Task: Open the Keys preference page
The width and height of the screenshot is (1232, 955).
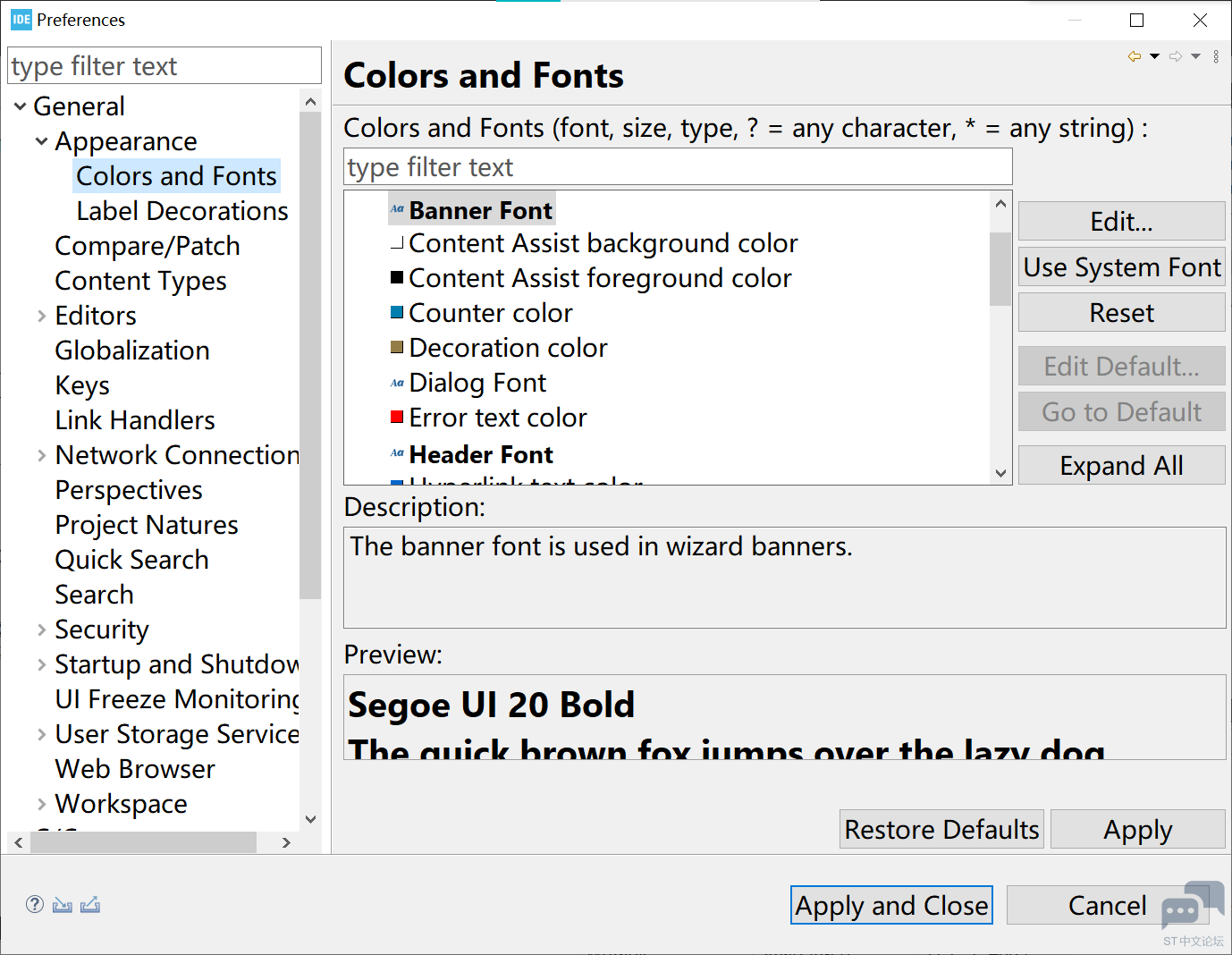Action: point(82,385)
